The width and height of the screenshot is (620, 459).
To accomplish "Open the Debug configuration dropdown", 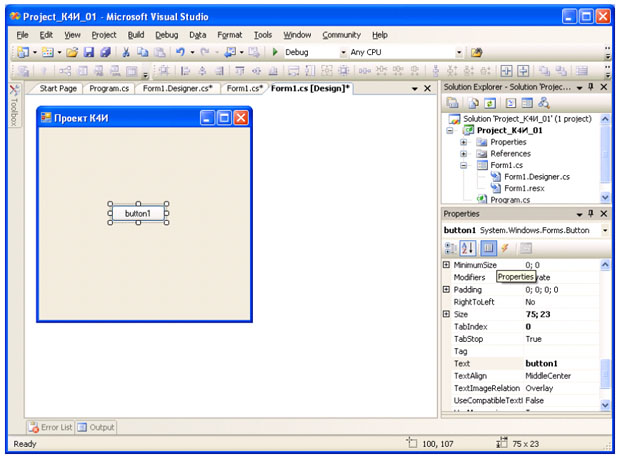I will [343, 52].
